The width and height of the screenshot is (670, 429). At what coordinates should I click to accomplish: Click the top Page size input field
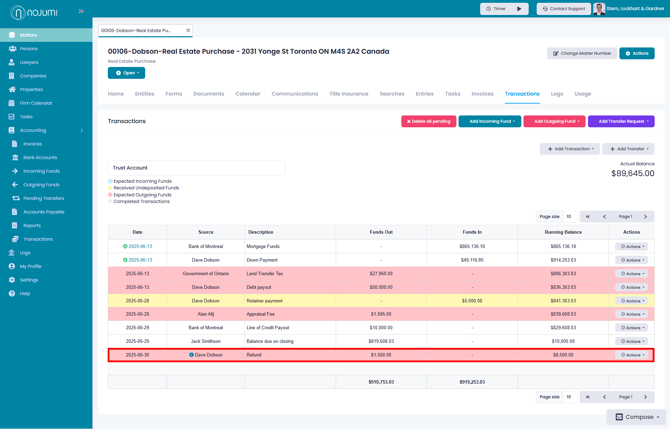[x=570, y=217]
